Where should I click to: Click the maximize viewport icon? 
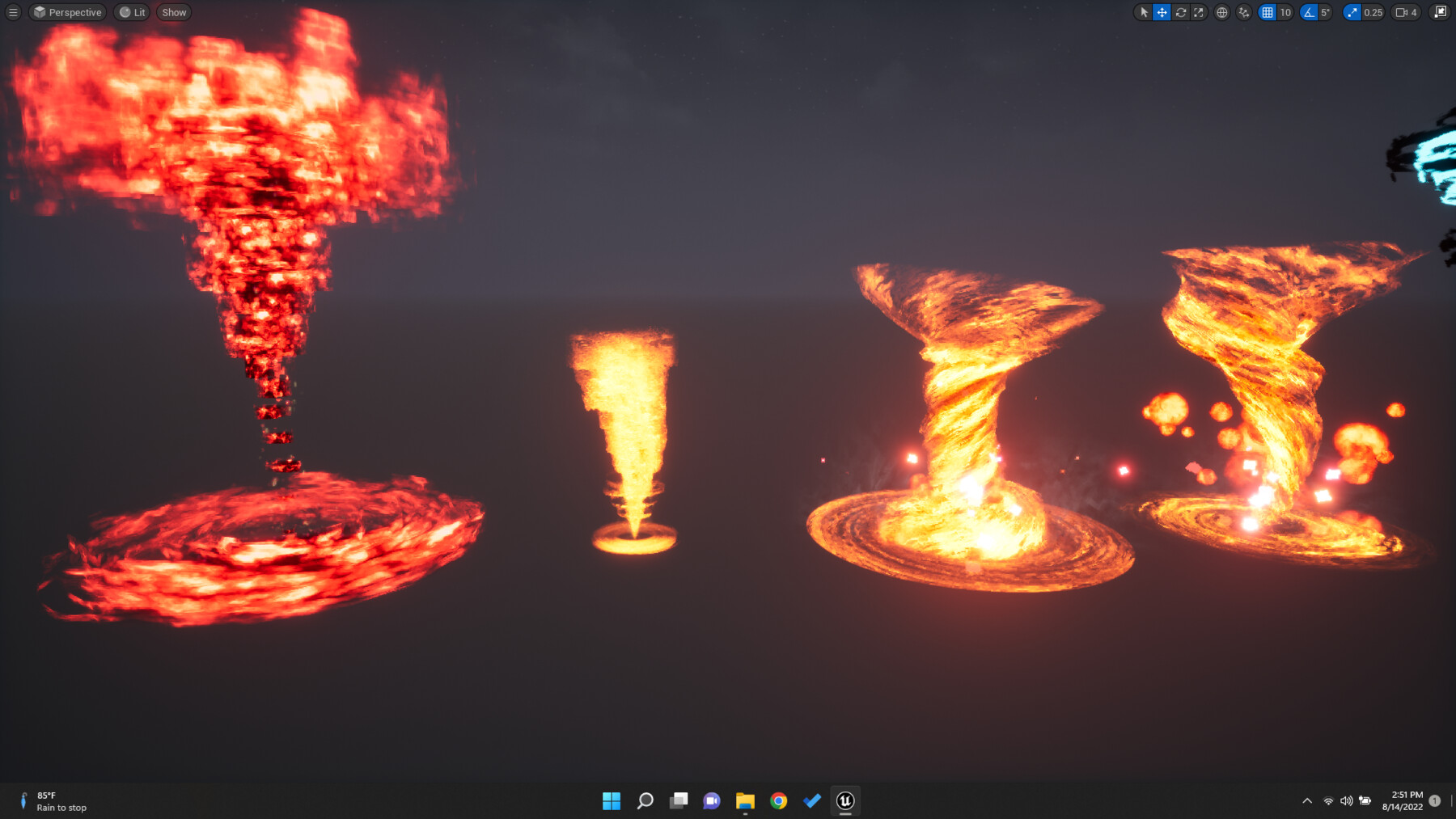tap(1440, 12)
